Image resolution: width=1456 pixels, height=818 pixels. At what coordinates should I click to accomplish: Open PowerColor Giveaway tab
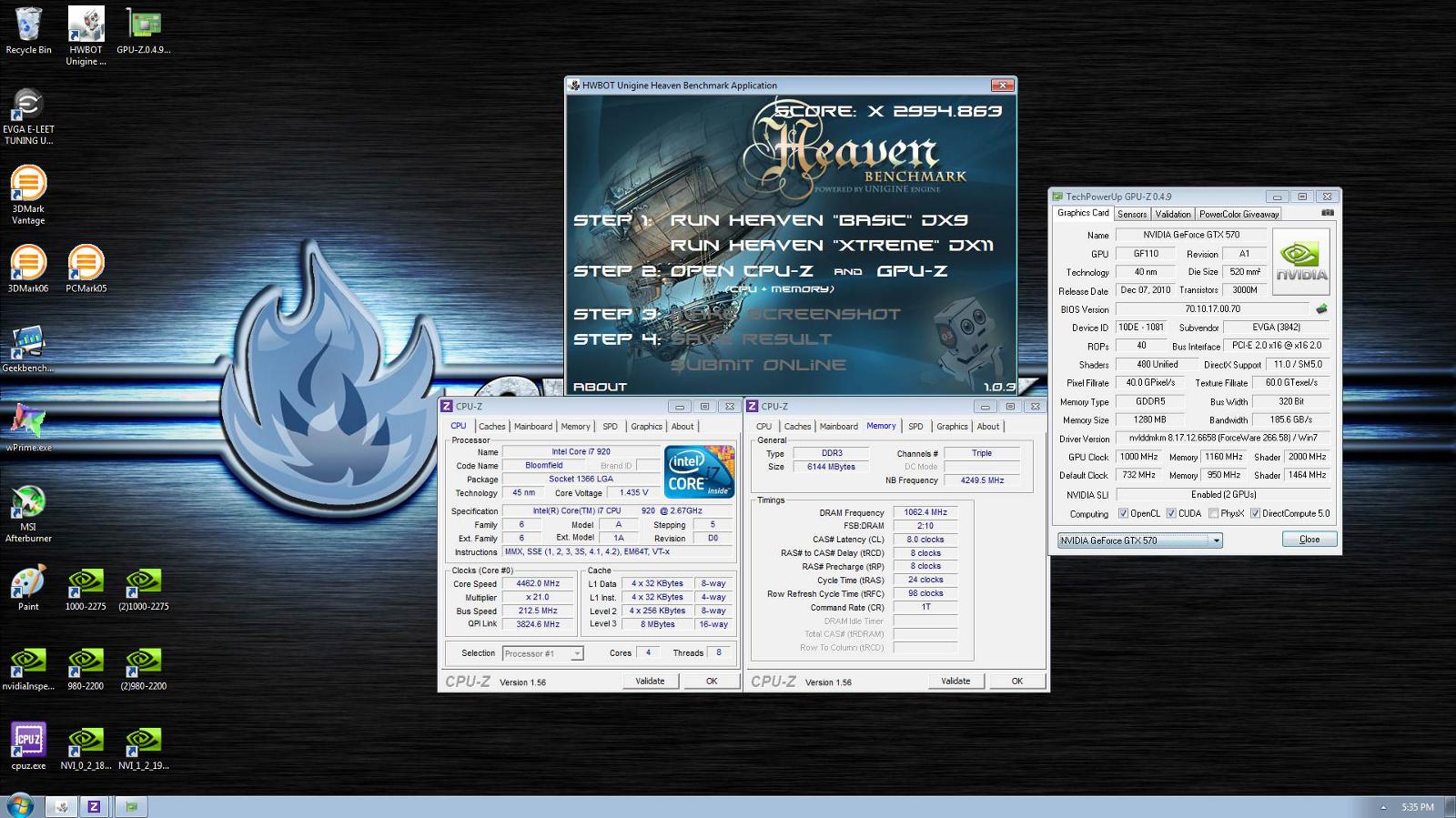tap(1239, 214)
